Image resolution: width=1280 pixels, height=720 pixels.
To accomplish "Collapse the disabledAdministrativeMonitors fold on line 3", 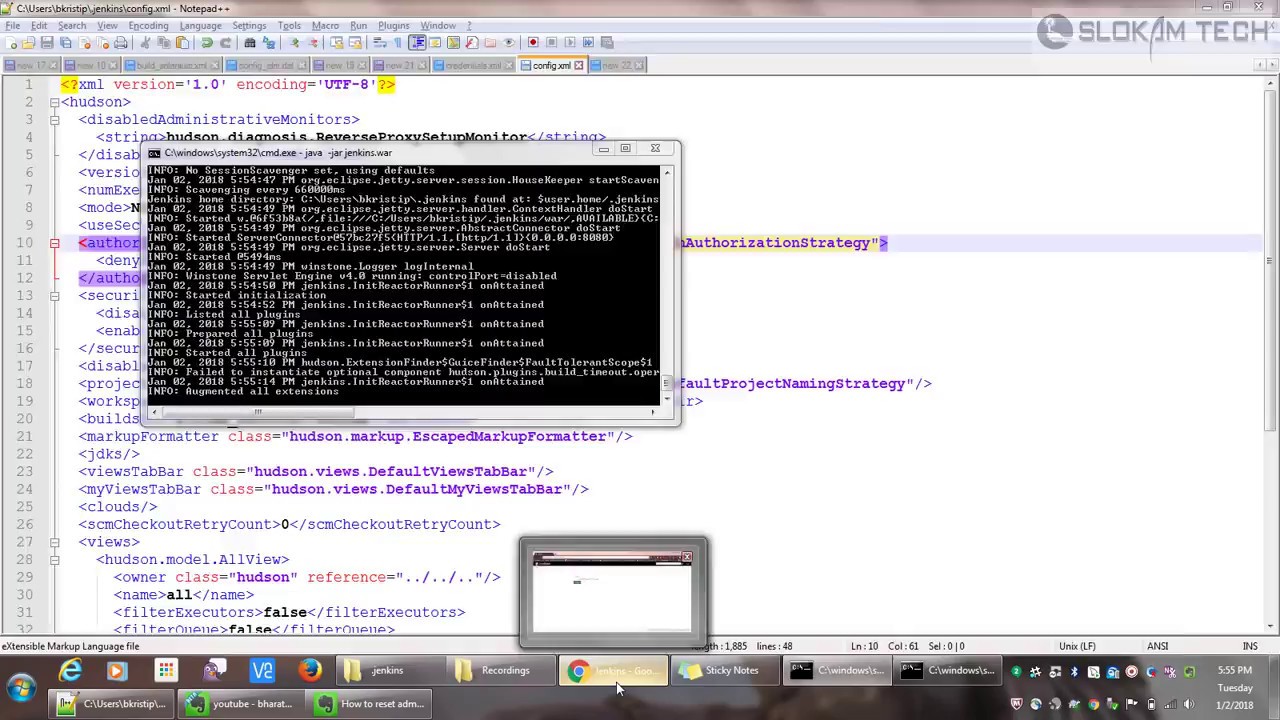I will (x=55, y=120).
